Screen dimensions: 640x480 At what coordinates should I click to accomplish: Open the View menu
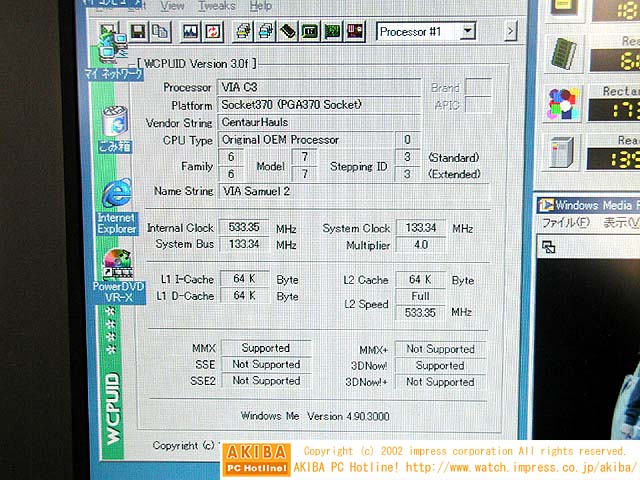click(172, 6)
